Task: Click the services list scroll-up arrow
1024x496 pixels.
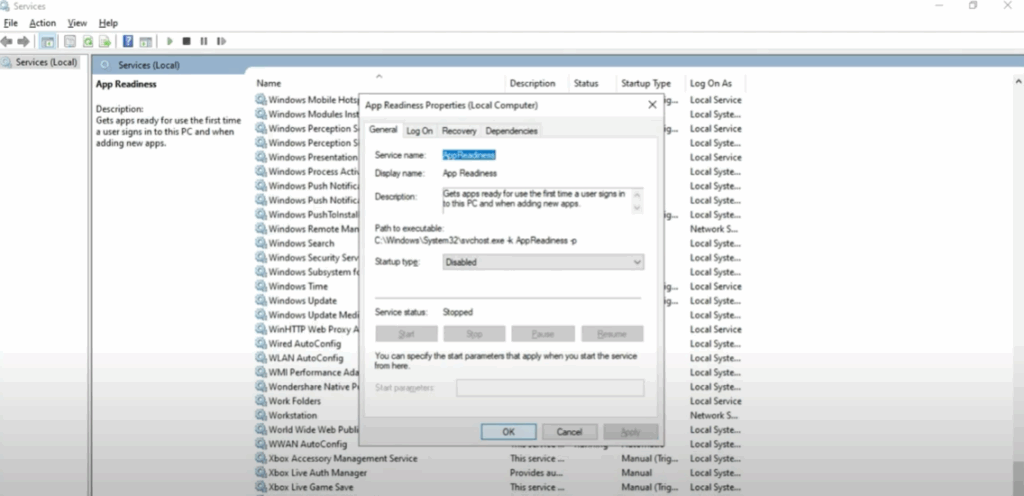Action: (1017, 82)
